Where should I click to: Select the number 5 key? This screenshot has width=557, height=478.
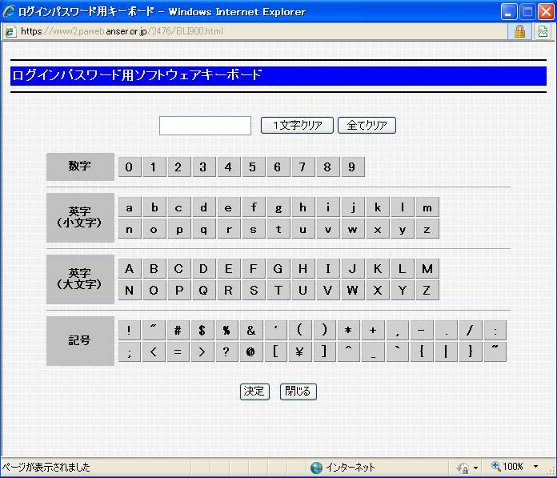click(x=253, y=167)
